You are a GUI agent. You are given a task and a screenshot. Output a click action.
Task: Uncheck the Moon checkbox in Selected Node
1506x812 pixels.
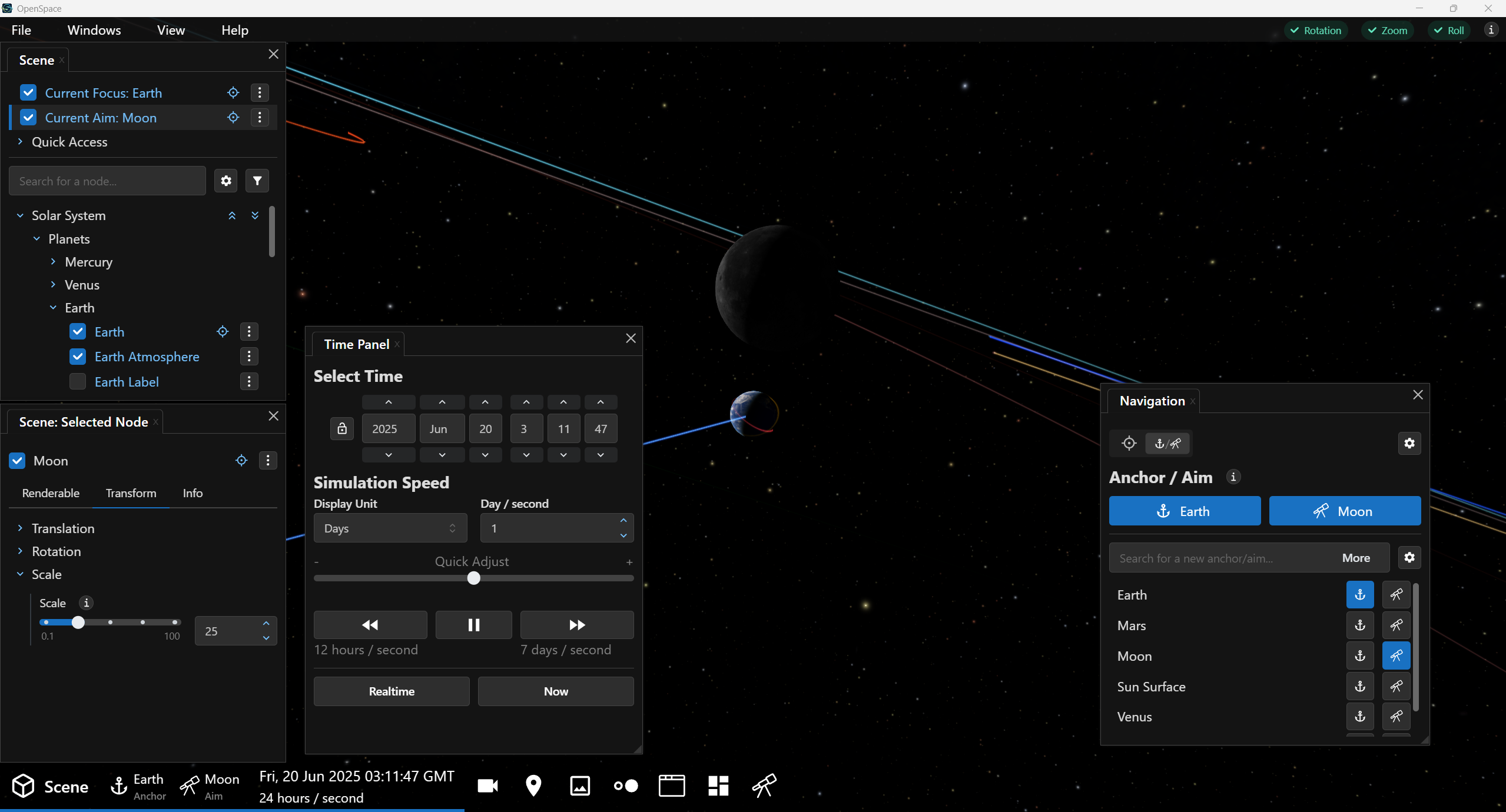(18, 461)
